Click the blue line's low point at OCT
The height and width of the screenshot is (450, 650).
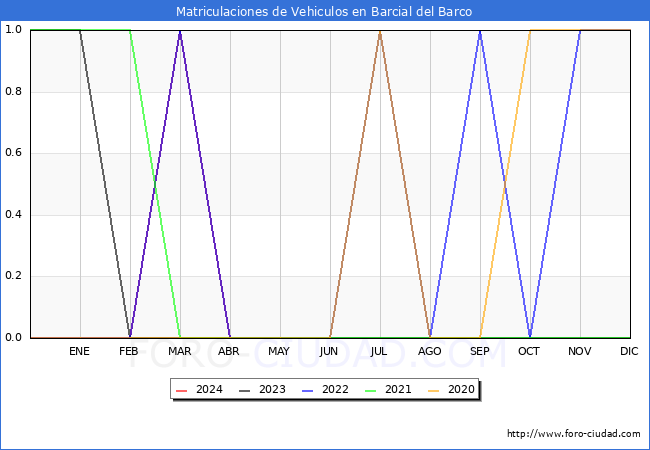[530, 336]
